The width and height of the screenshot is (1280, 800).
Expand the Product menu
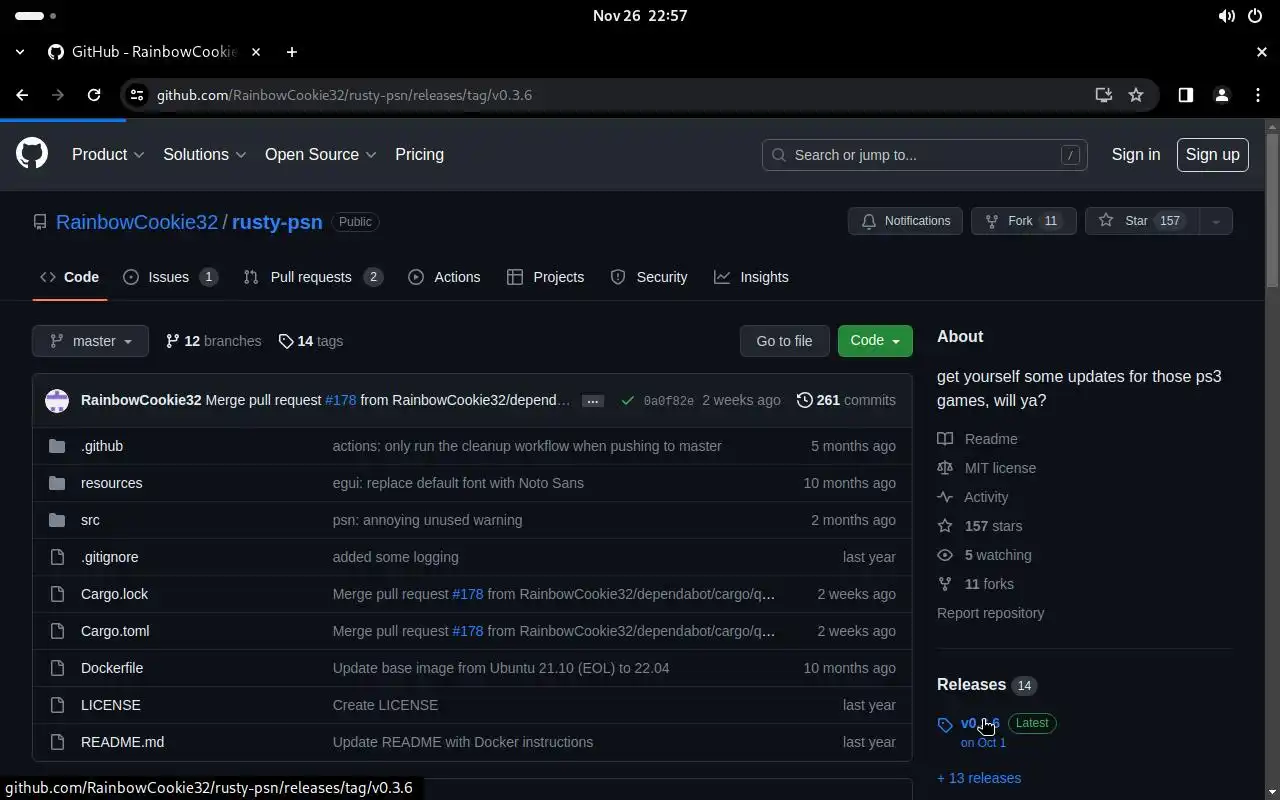coord(108,155)
